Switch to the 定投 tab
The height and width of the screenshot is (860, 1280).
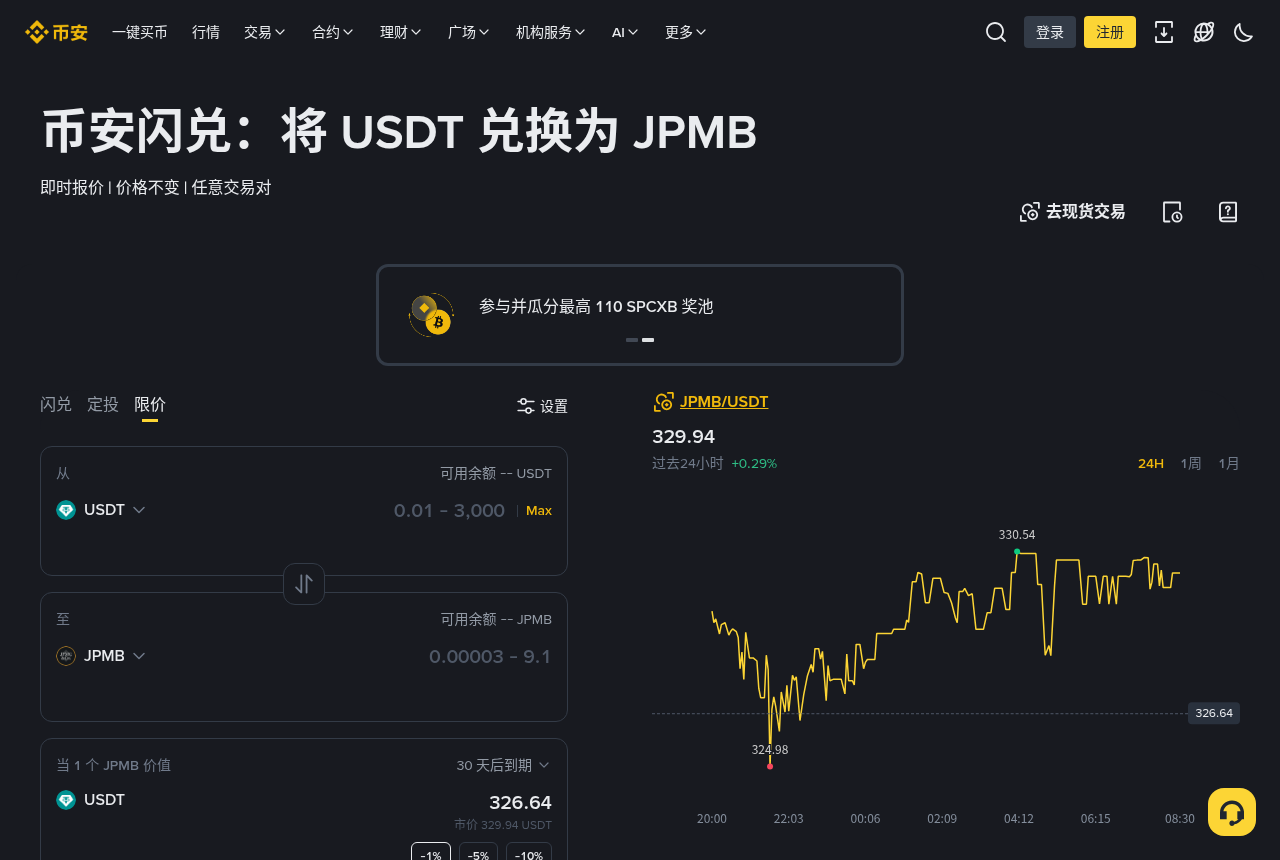tap(103, 404)
